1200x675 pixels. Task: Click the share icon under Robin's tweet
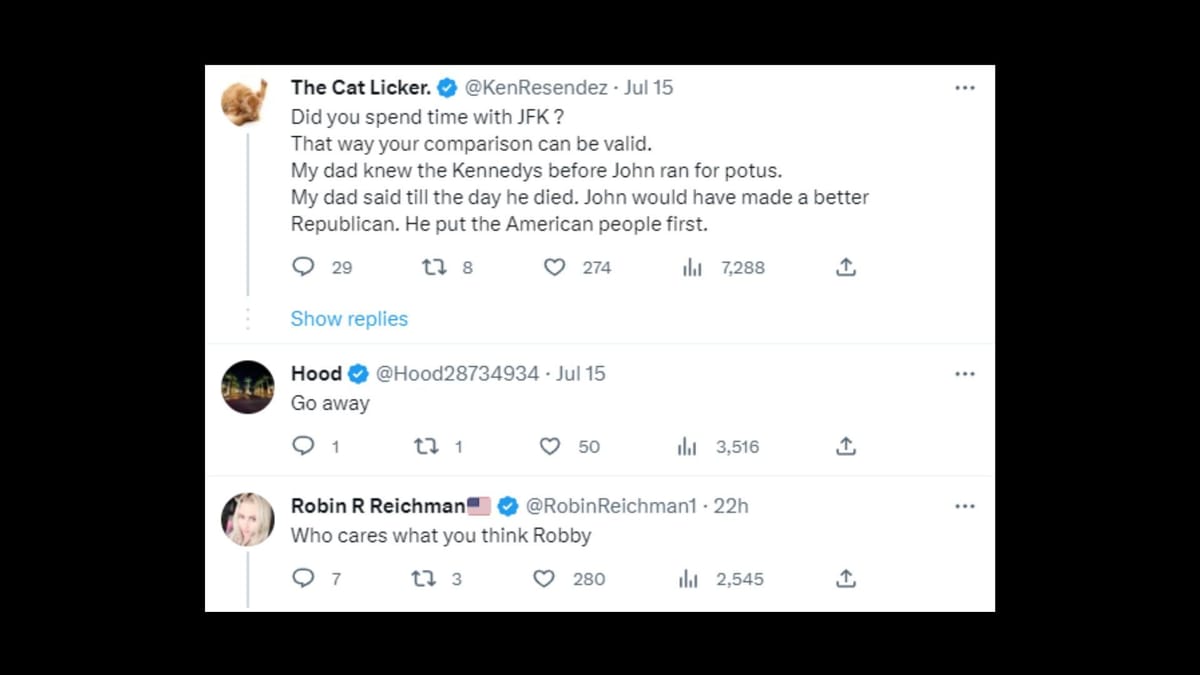845,578
